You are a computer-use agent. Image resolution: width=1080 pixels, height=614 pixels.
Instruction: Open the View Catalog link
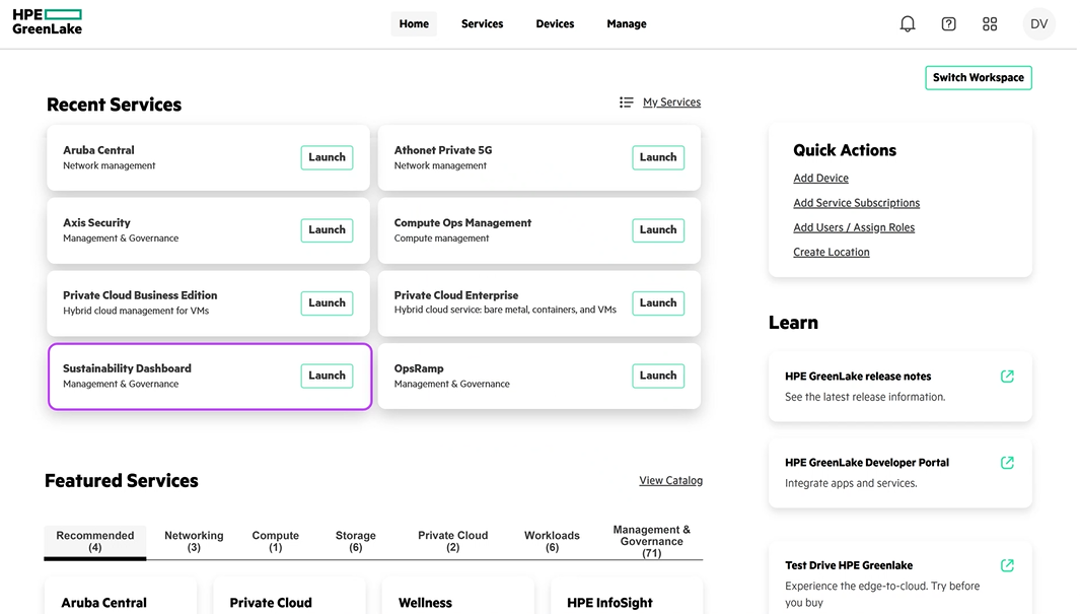[x=670, y=481]
